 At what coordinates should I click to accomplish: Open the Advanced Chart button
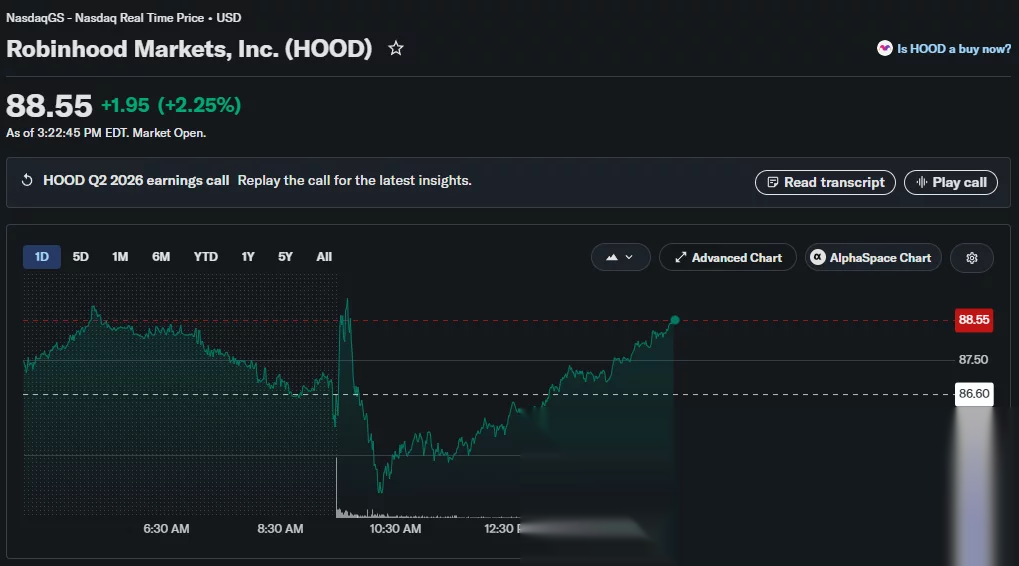(x=727, y=257)
